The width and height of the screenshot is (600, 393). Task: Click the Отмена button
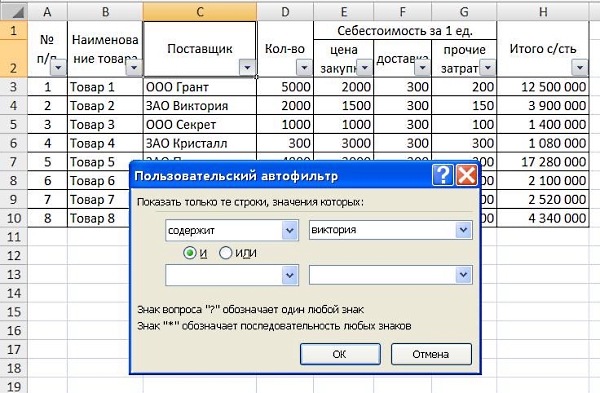point(431,354)
